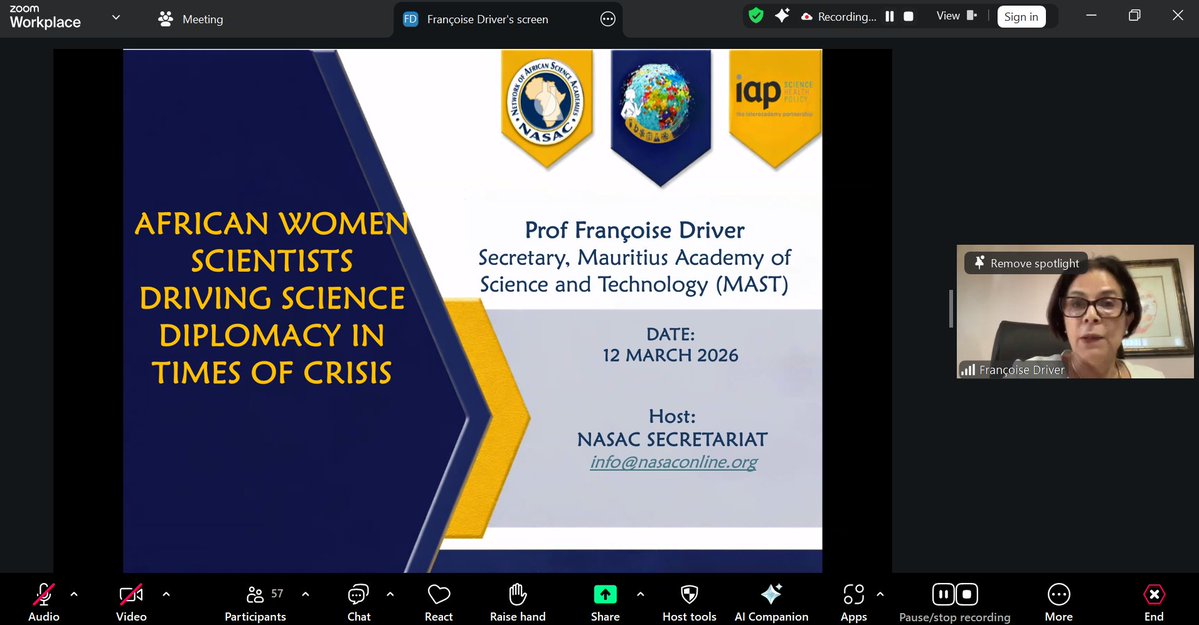Open the Participants list
The image size is (1199, 625).
254,598
